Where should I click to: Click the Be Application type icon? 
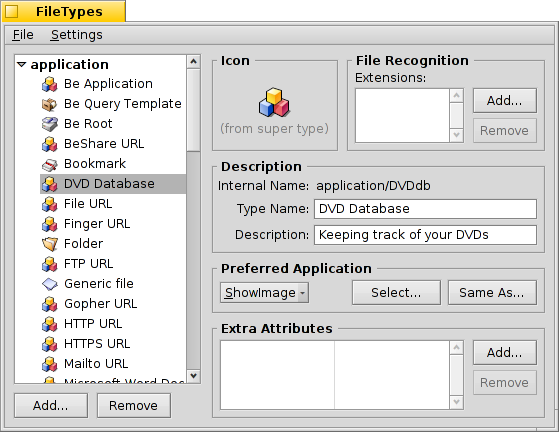click(x=50, y=84)
